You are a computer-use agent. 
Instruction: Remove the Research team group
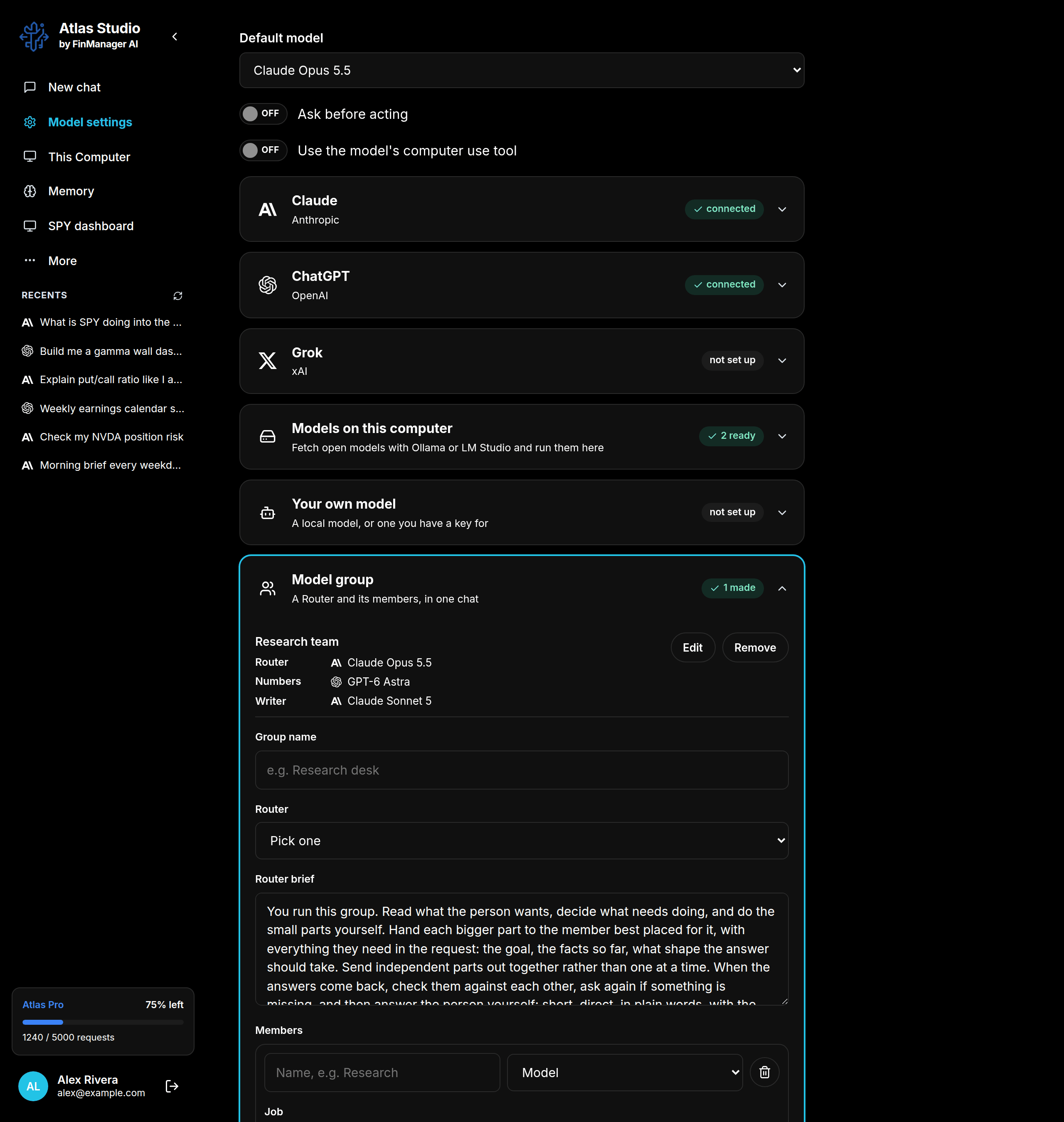[755, 647]
